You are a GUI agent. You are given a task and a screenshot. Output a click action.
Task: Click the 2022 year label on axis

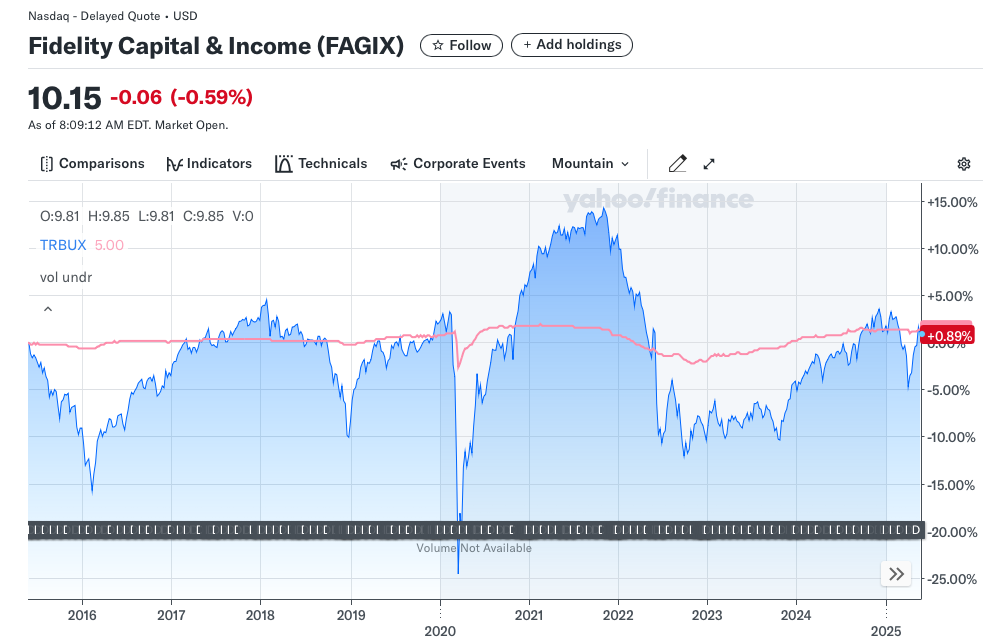[618, 615]
